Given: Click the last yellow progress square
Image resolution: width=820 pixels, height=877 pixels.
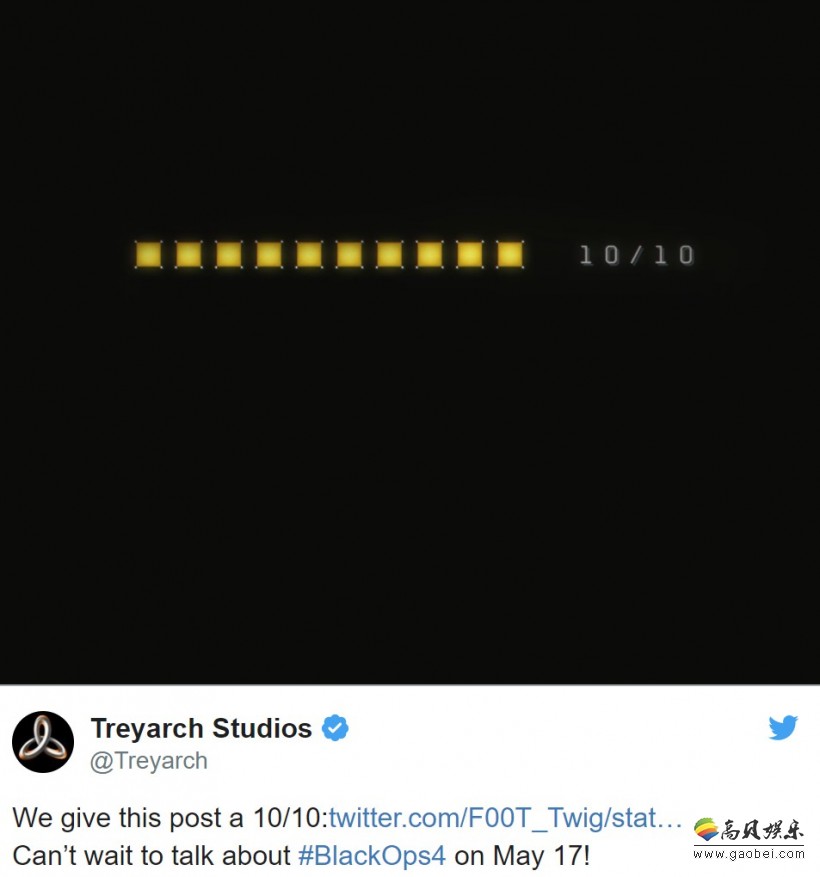Looking at the screenshot, I should [x=510, y=255].
